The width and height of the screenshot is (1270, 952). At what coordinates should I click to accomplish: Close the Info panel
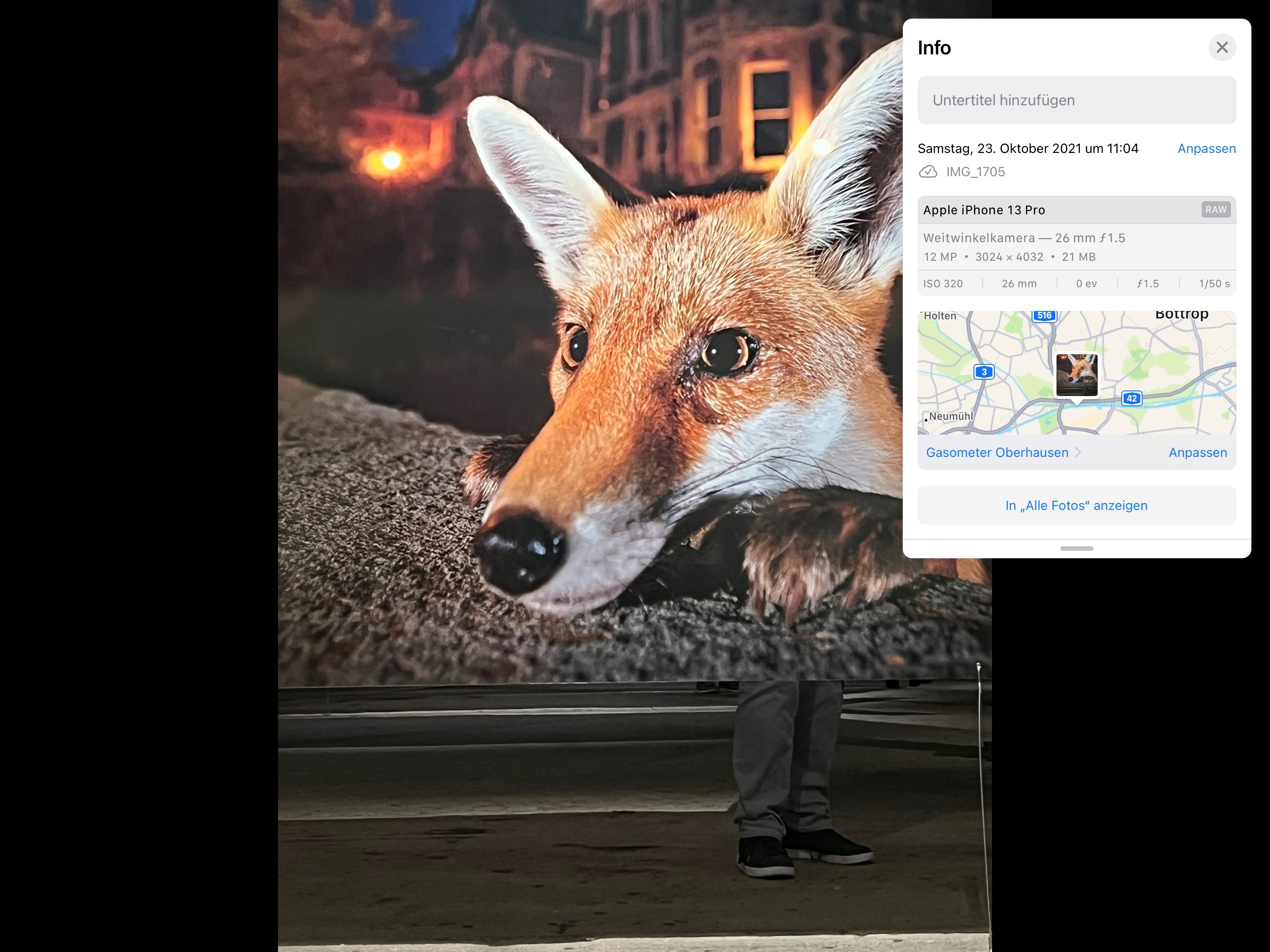pos(1222,47)
